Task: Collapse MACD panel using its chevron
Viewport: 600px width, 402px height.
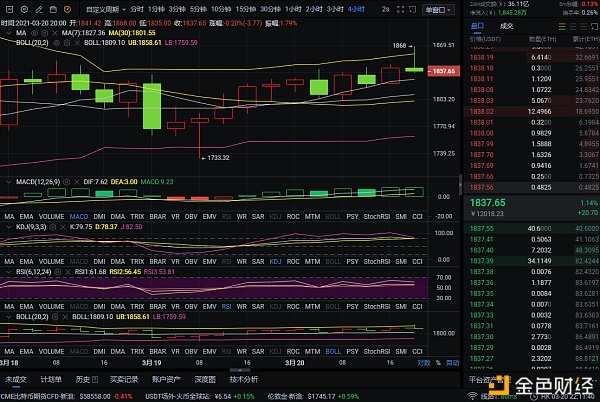Action: [8, 182]
